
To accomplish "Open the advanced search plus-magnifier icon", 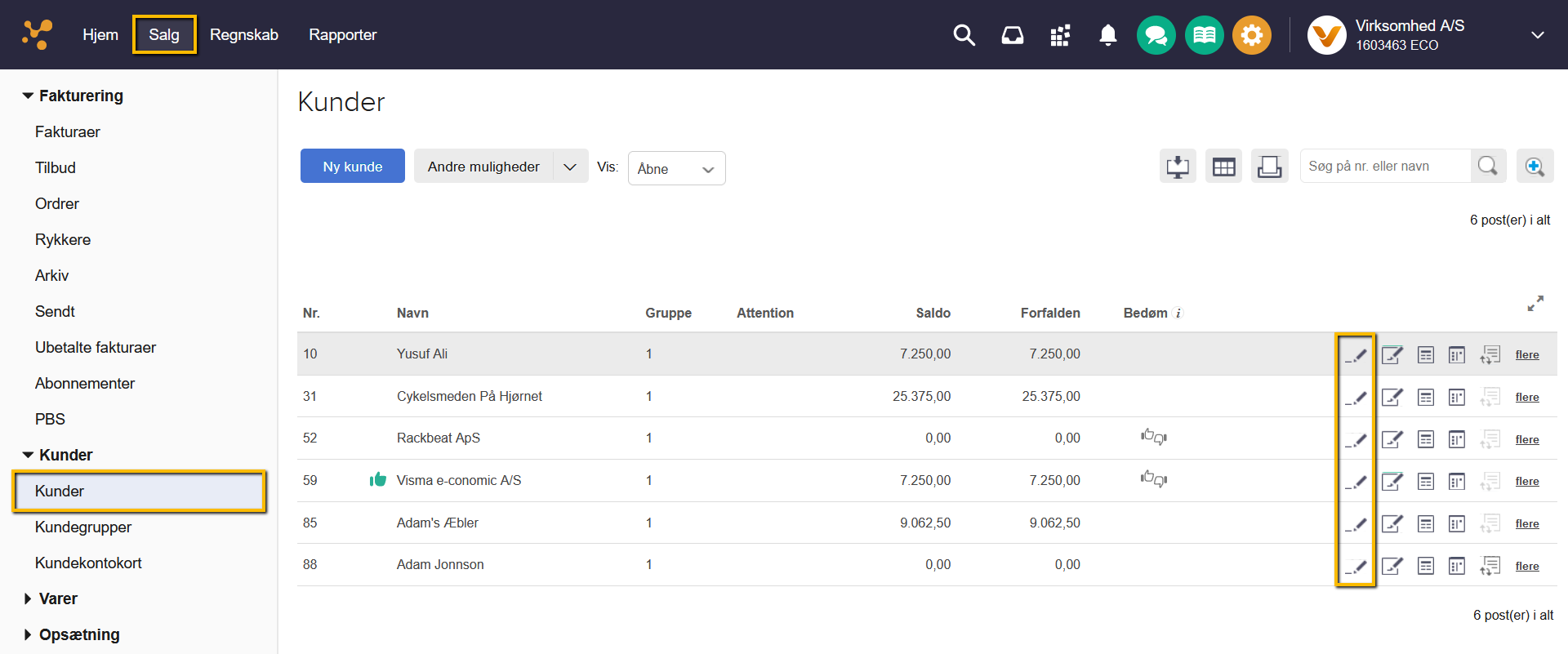I will click(x=1535, y=167).
